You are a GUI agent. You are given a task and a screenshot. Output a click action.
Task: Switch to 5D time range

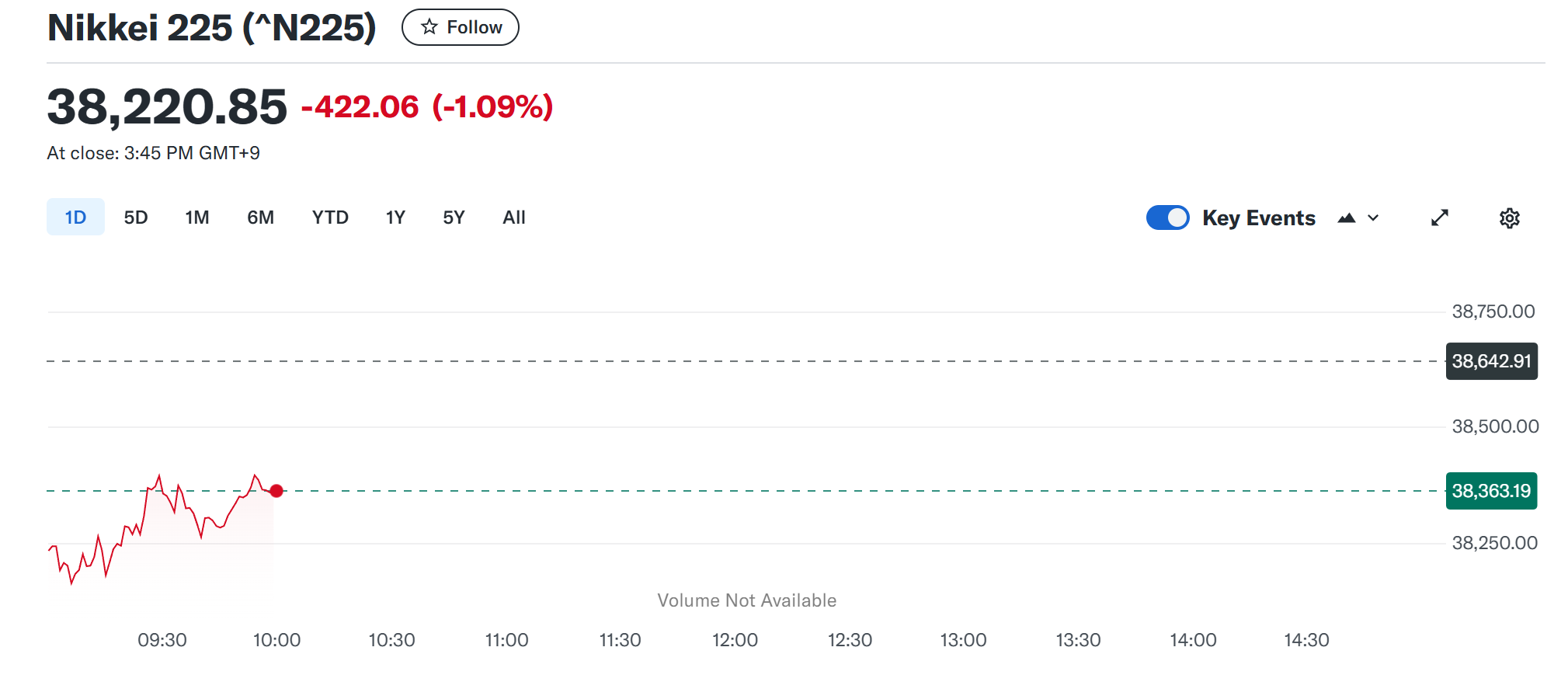pyautogui.click(x=136, y=217)
